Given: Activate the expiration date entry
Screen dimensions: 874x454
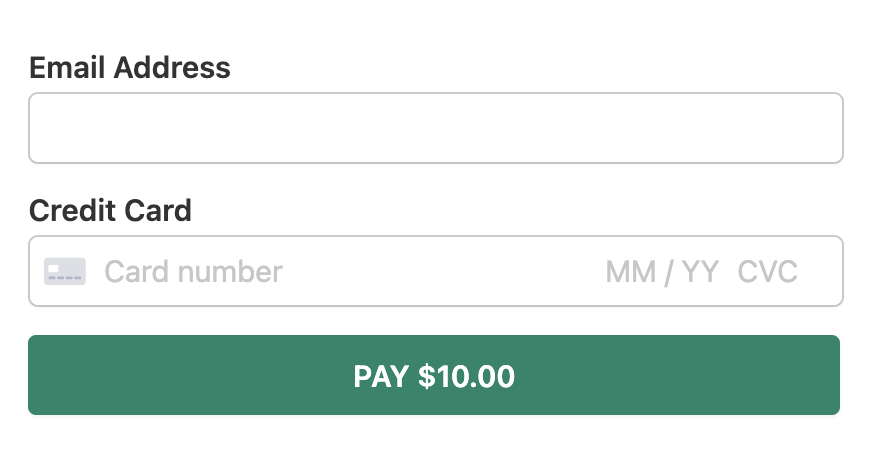Looking at the screenshot, I should [662, 272].
